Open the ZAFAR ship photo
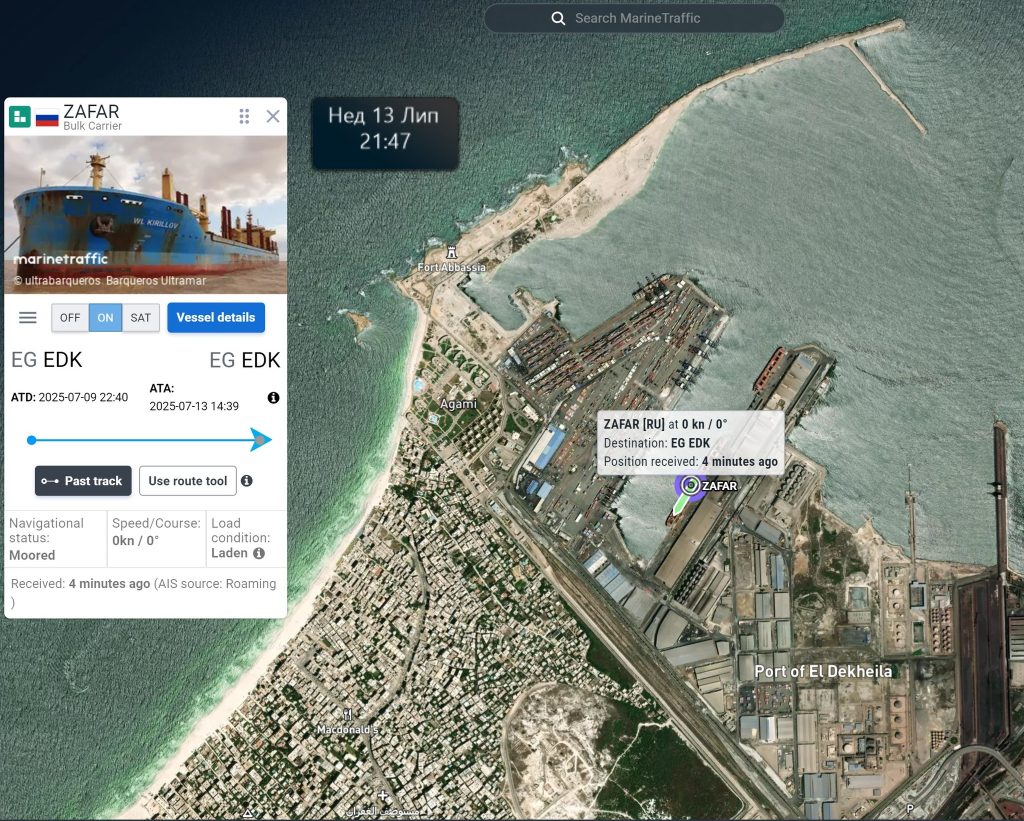Viewport: 1024px width, 821px height. tap(146, 215)
